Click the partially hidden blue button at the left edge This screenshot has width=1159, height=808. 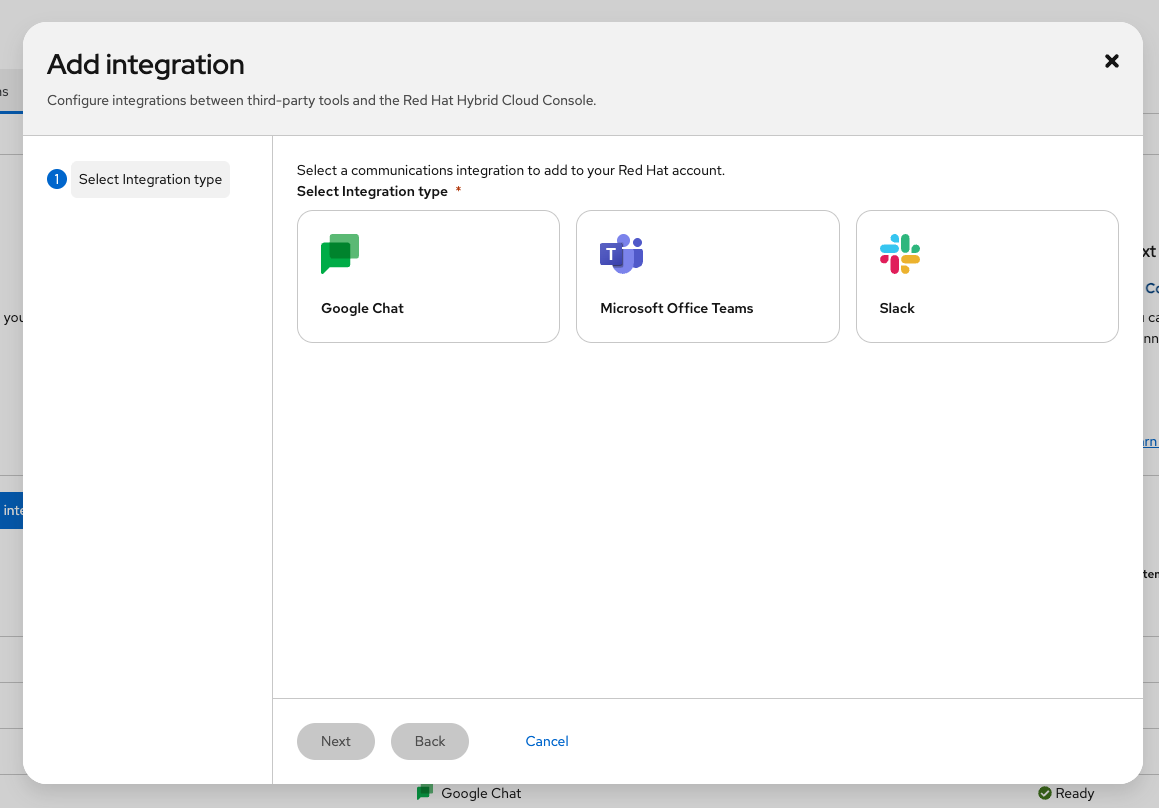tap(11, 510)
